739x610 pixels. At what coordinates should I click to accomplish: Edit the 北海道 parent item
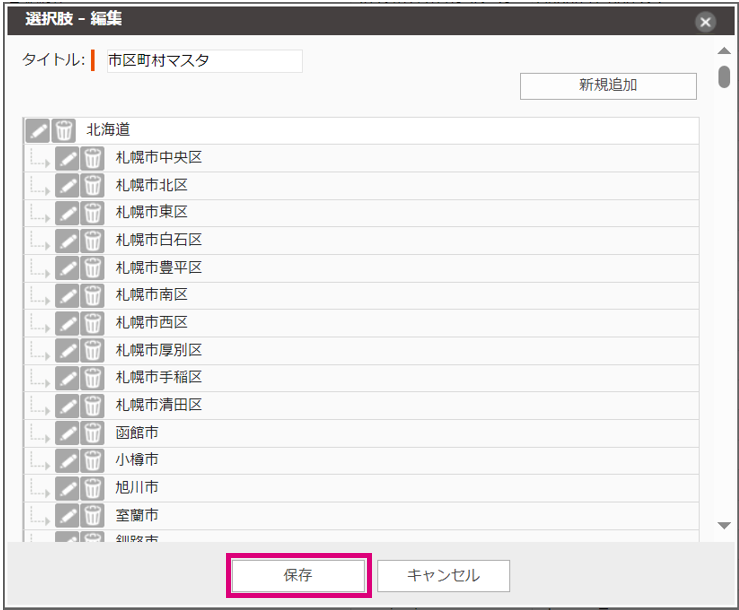point(38,131)
